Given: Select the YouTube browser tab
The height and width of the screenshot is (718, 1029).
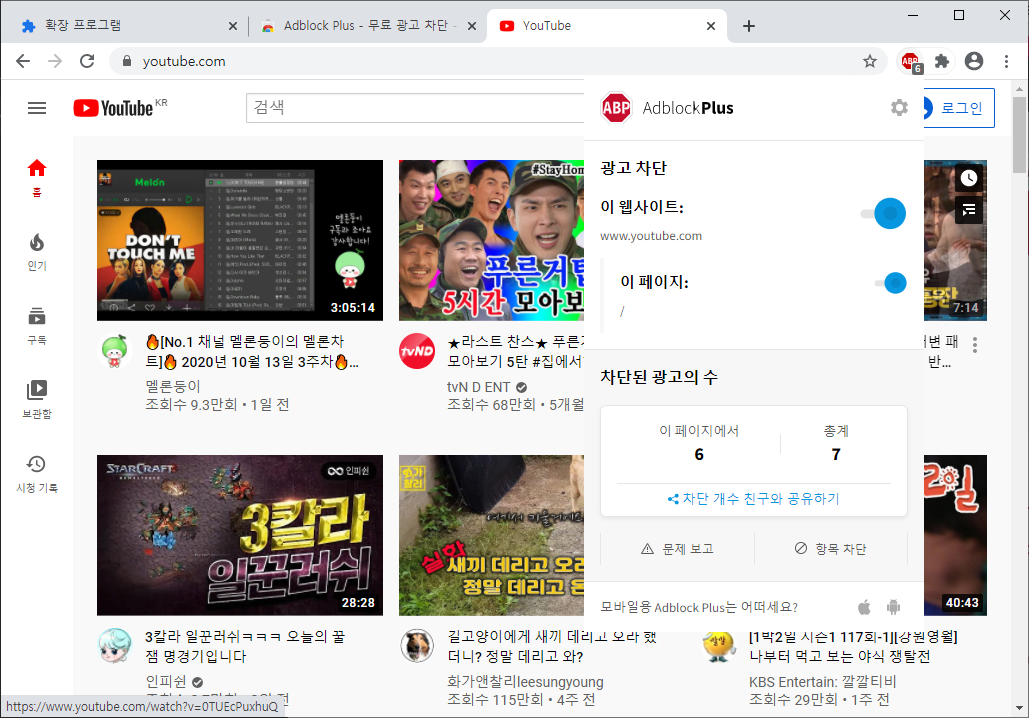Looking at the screenshot, I should point(604,26).
